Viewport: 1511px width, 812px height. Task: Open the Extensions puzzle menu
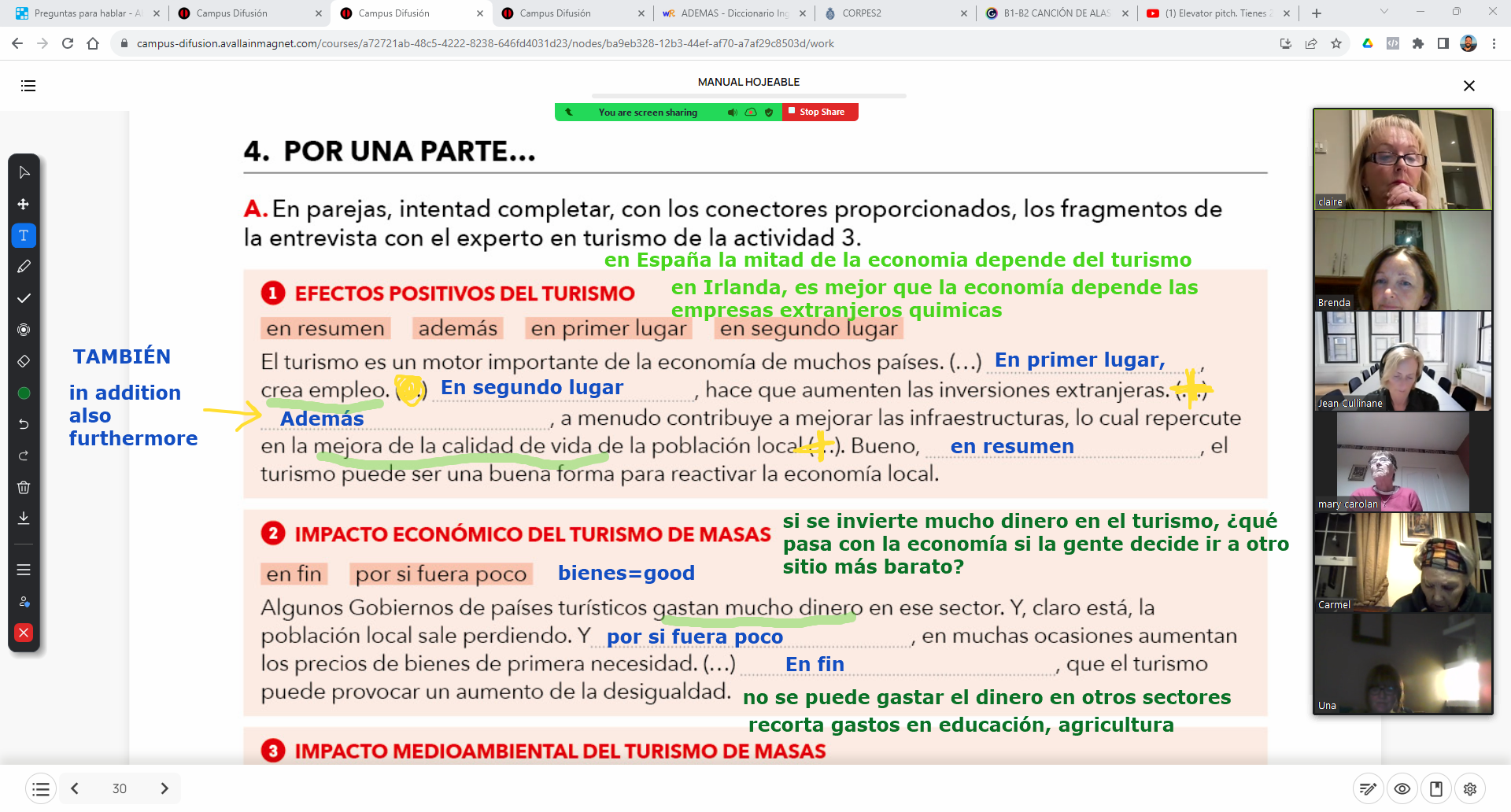click(1418, 44)
